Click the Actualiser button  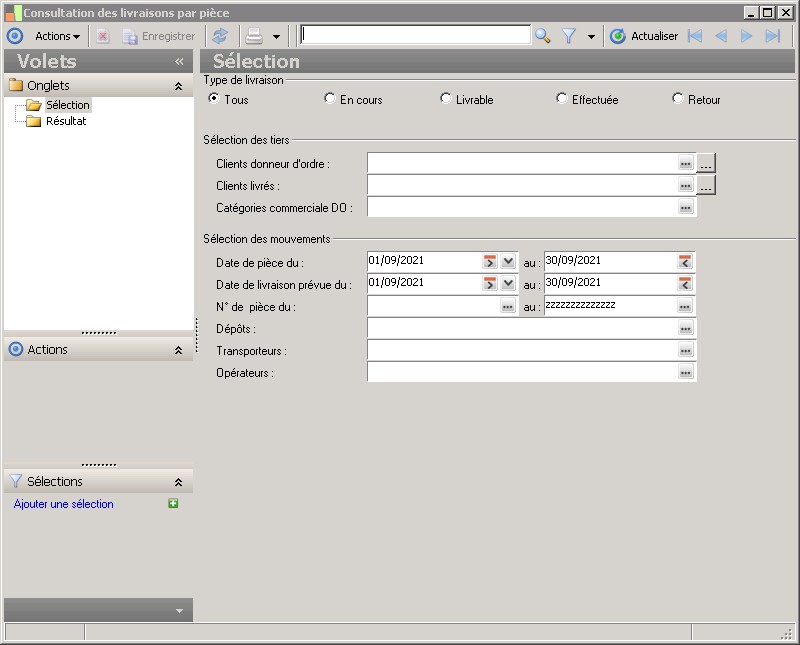(644, 36)
